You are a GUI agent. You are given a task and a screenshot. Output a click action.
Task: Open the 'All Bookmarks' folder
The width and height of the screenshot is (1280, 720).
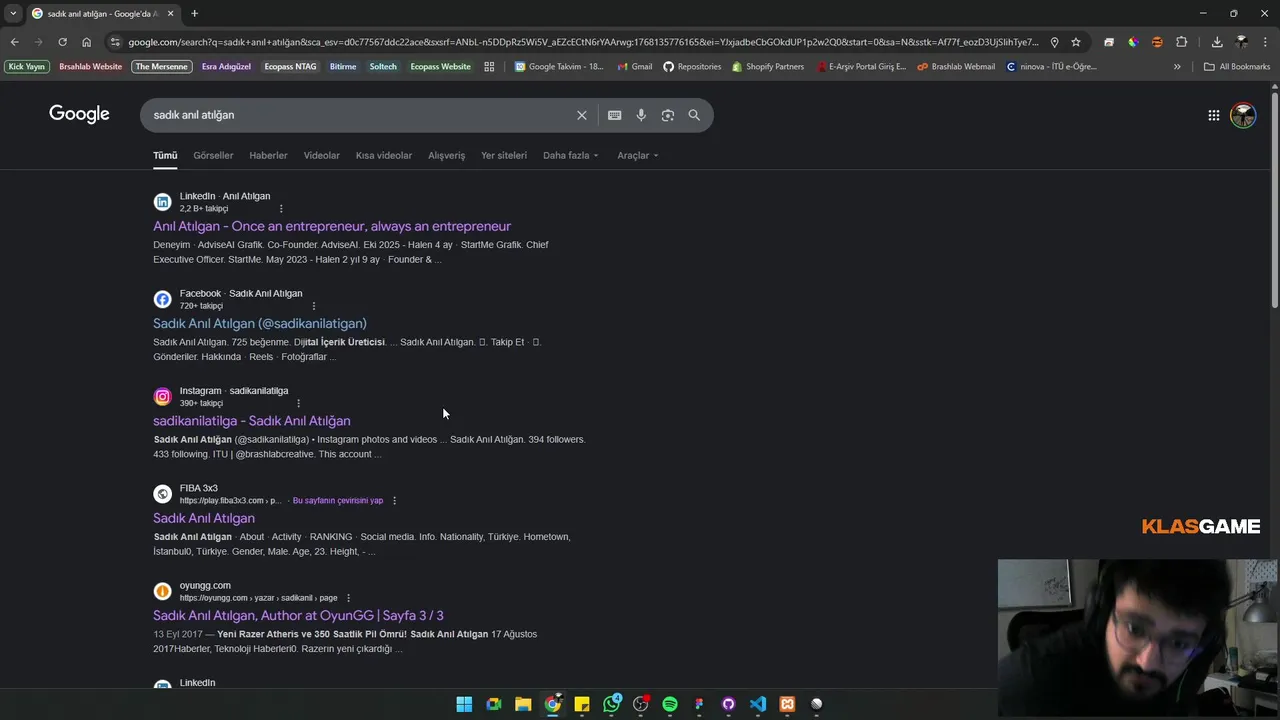pyautogui.click(x=1237, y=67)
